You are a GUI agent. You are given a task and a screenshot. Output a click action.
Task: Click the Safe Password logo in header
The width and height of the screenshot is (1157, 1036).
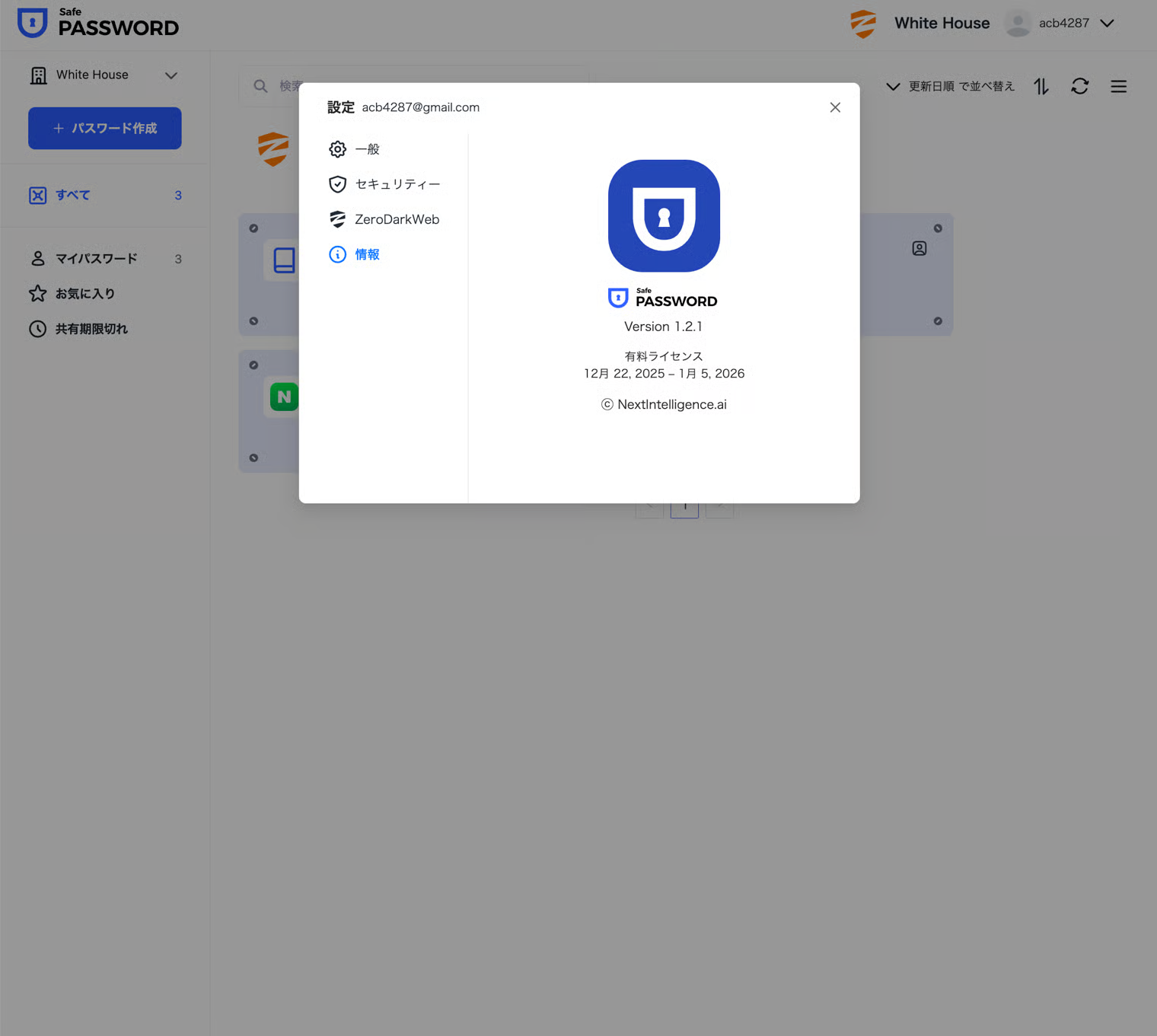[x=98, y=24]
